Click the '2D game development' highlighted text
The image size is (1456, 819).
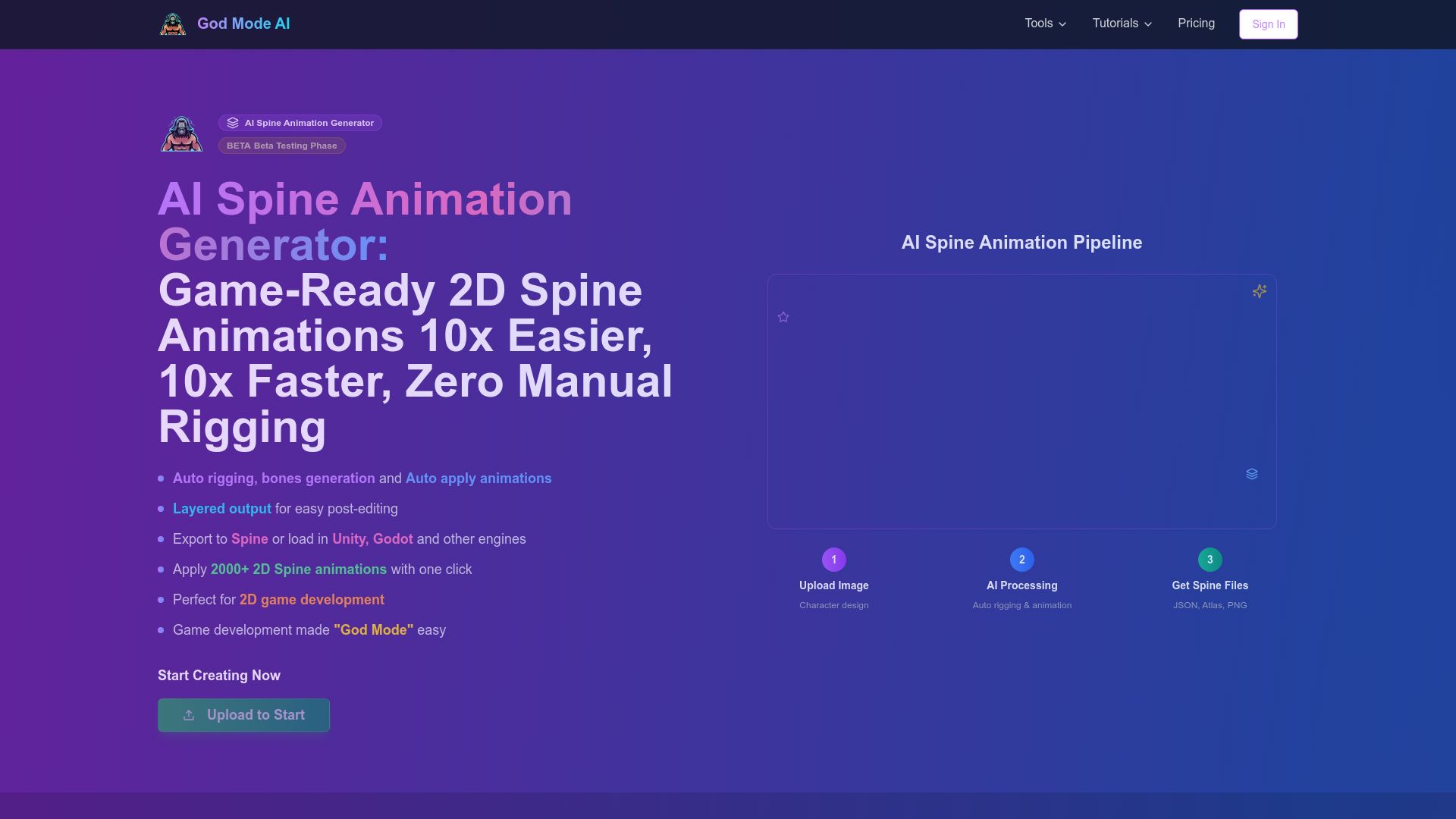(x=312, y=600)
